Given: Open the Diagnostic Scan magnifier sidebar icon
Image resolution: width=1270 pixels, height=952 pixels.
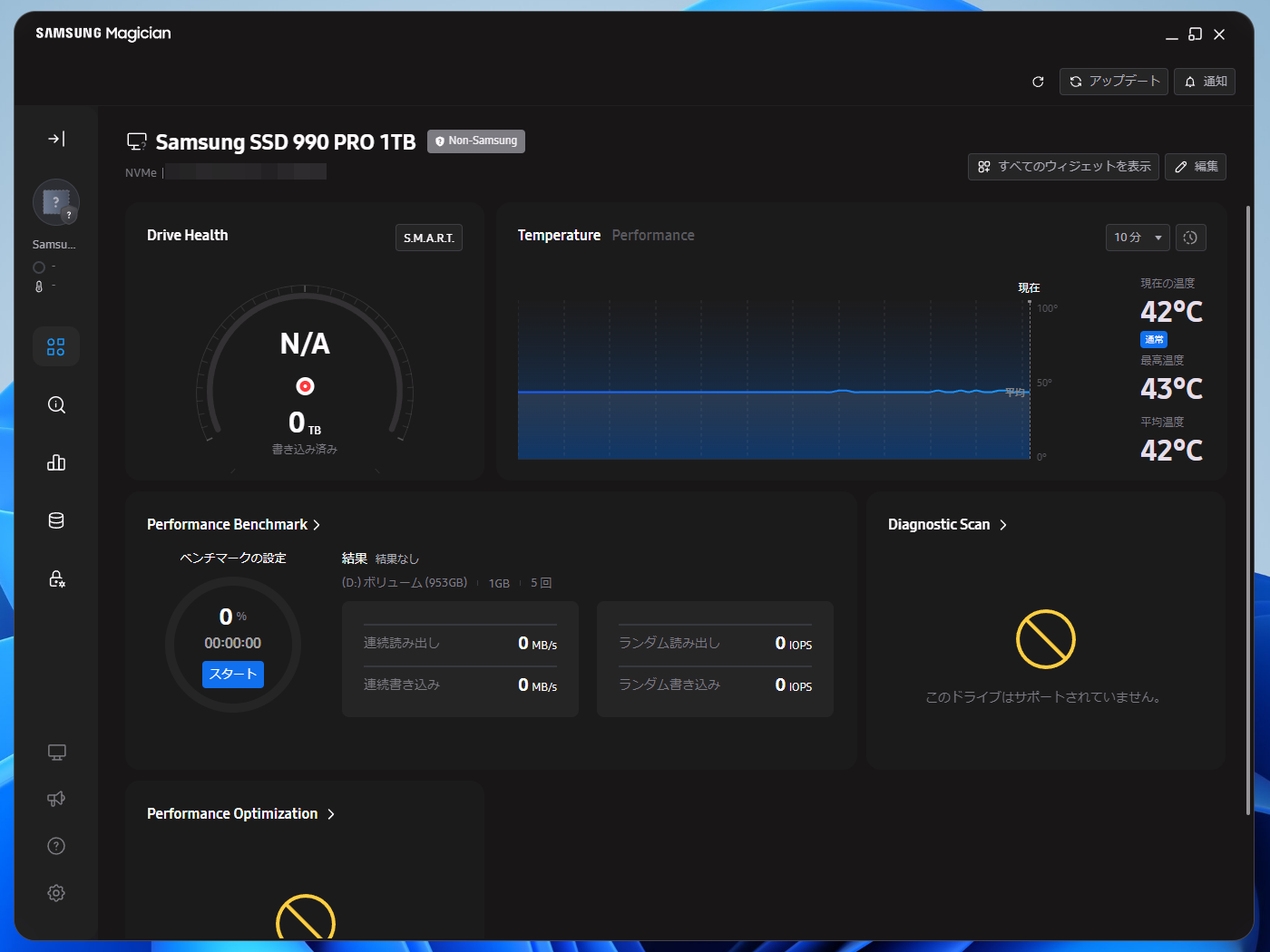Looking at the screenshot, I should (x=56, y=404).
